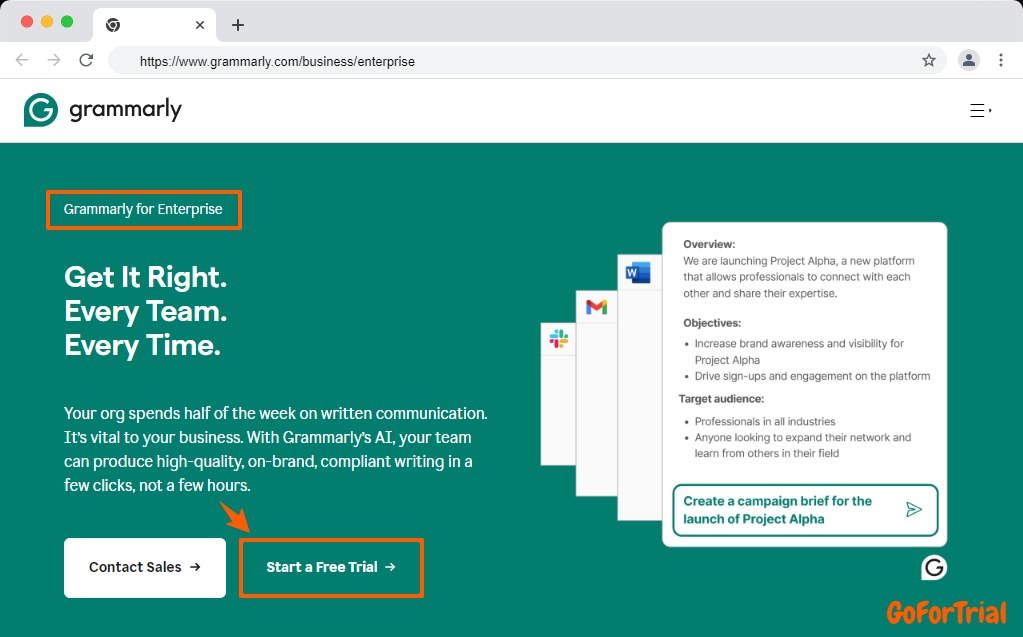This screenshot has height=637, width=1023.
Task: Click the 'Objectives:' heading in the card
Action: click(x=712, y=323)
